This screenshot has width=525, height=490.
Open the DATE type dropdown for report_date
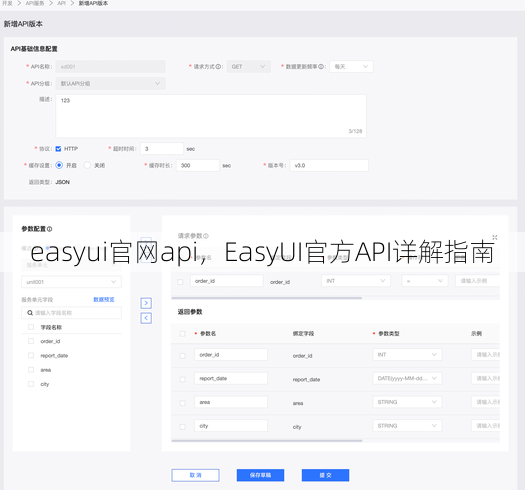click(407, 378)
